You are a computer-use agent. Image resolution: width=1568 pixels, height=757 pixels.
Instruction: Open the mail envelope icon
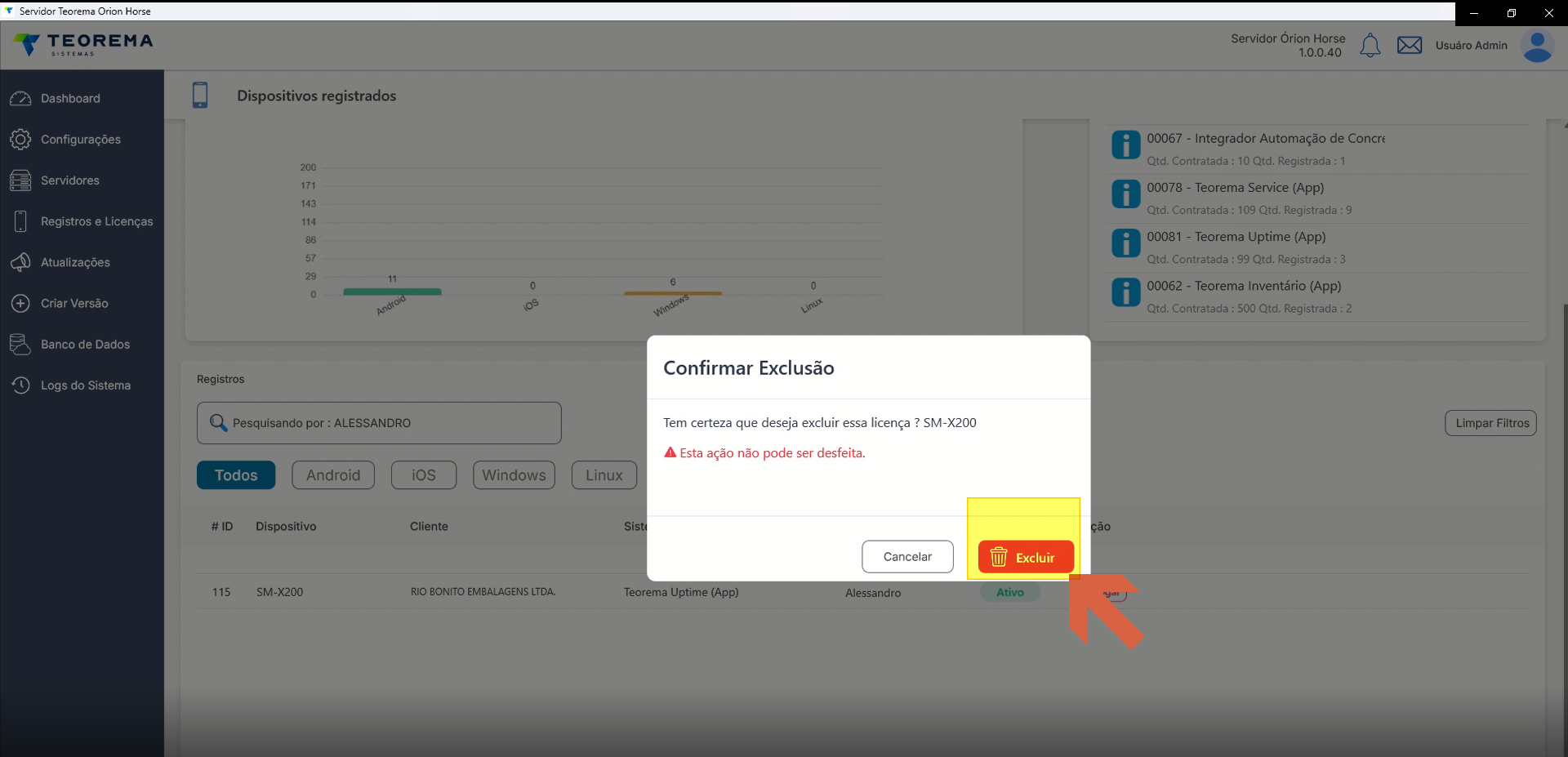tap(1410, 46)
